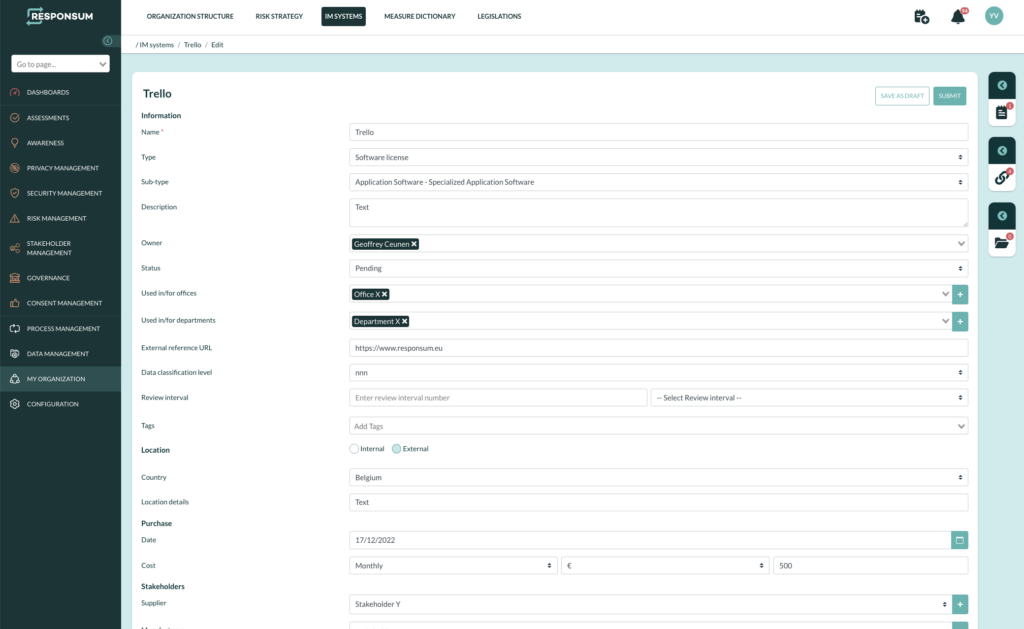Select the IM Systems tab
The image size is (1024, 629).
click(344, 16)
